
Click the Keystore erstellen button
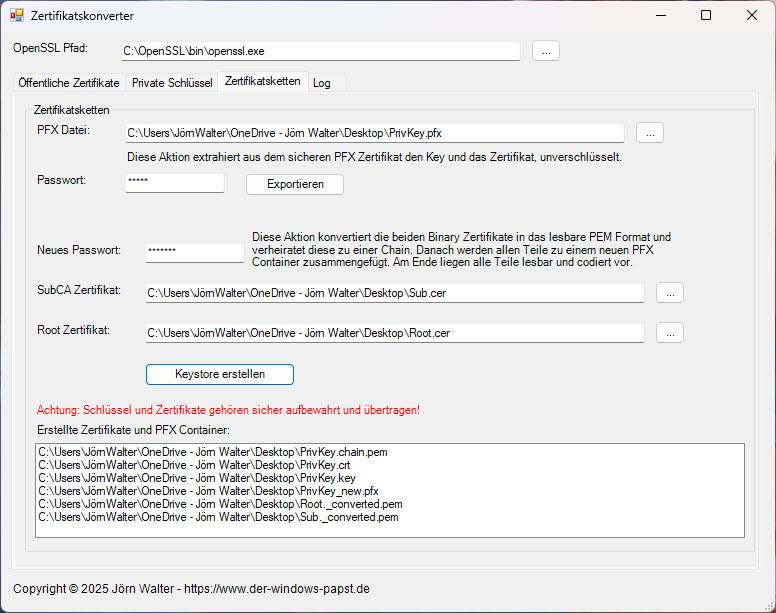(x=220, y=374)
